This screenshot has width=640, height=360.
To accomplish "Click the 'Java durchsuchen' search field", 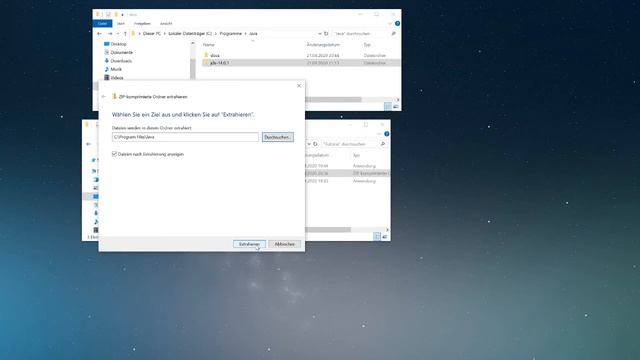I will coord(361,33).
